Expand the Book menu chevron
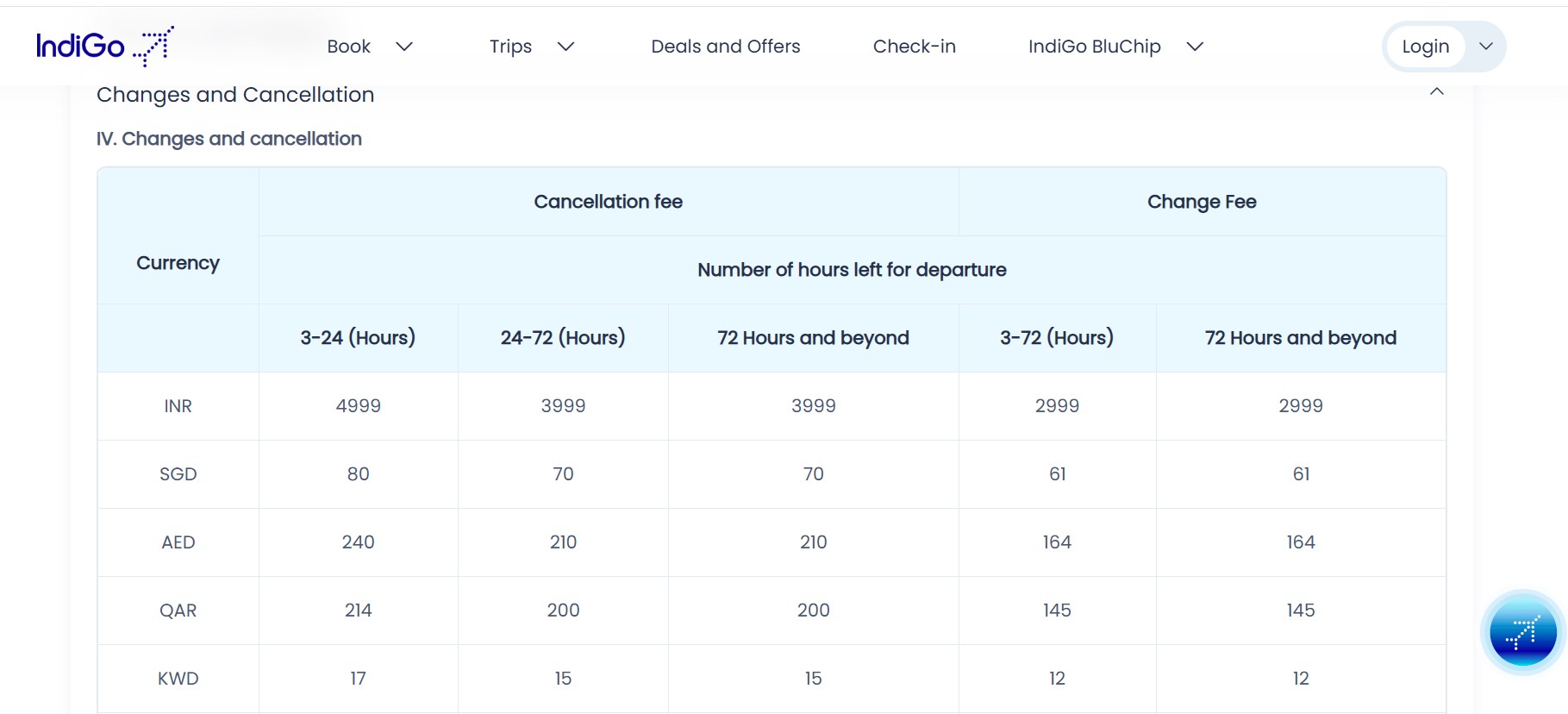This screenshot has height=714, width=1568. (404, 47)
